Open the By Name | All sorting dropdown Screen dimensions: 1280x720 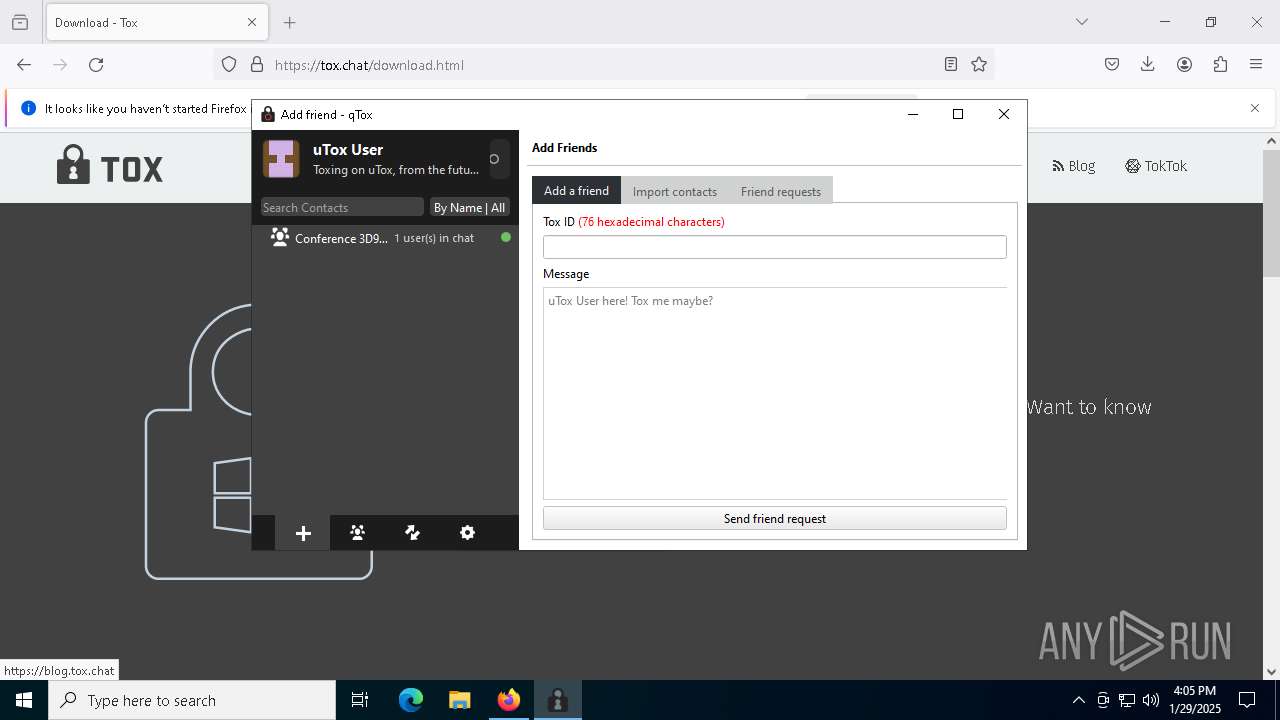point(469,207)
